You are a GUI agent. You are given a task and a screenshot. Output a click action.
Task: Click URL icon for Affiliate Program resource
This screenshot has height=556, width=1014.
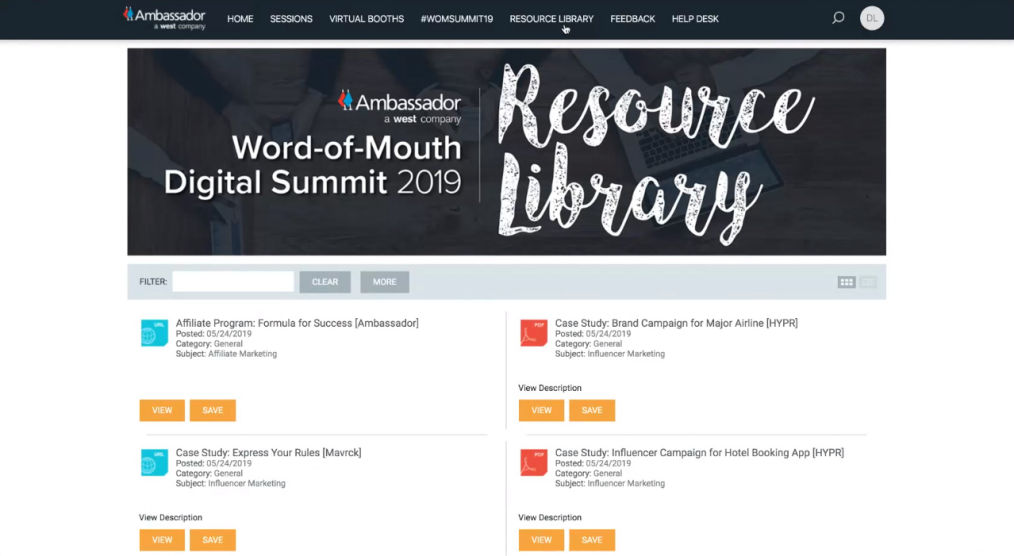[155, 333]
